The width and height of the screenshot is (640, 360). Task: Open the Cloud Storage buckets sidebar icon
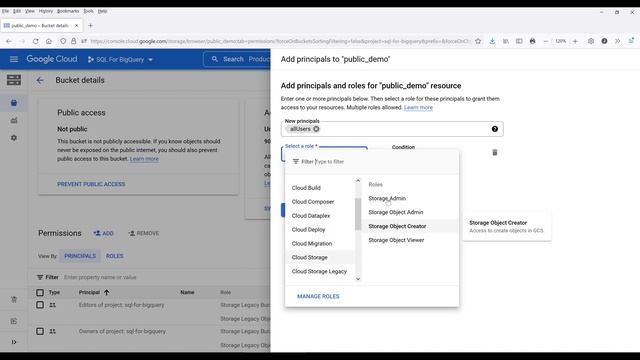pos(14,103)
